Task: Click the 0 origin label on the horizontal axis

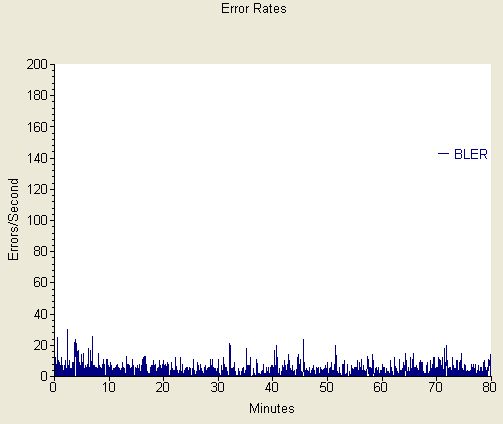Action: pos(53,387)
